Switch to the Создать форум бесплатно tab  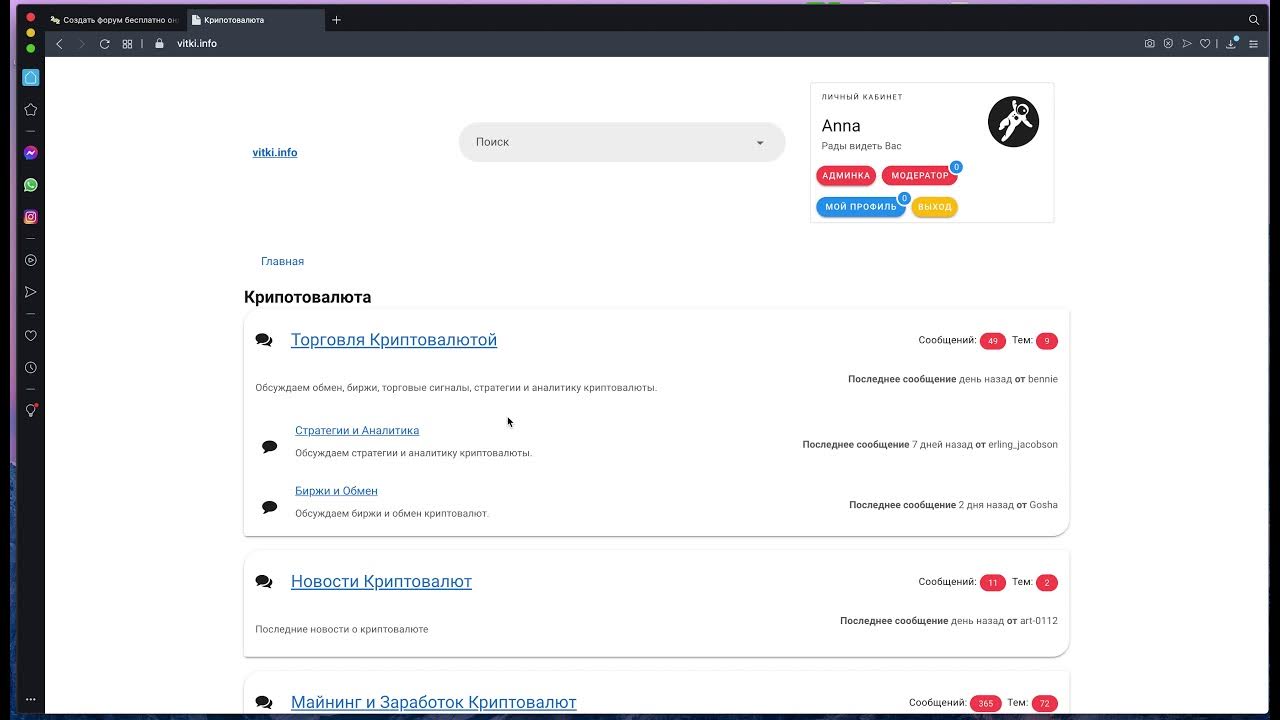tap(114, 20)
